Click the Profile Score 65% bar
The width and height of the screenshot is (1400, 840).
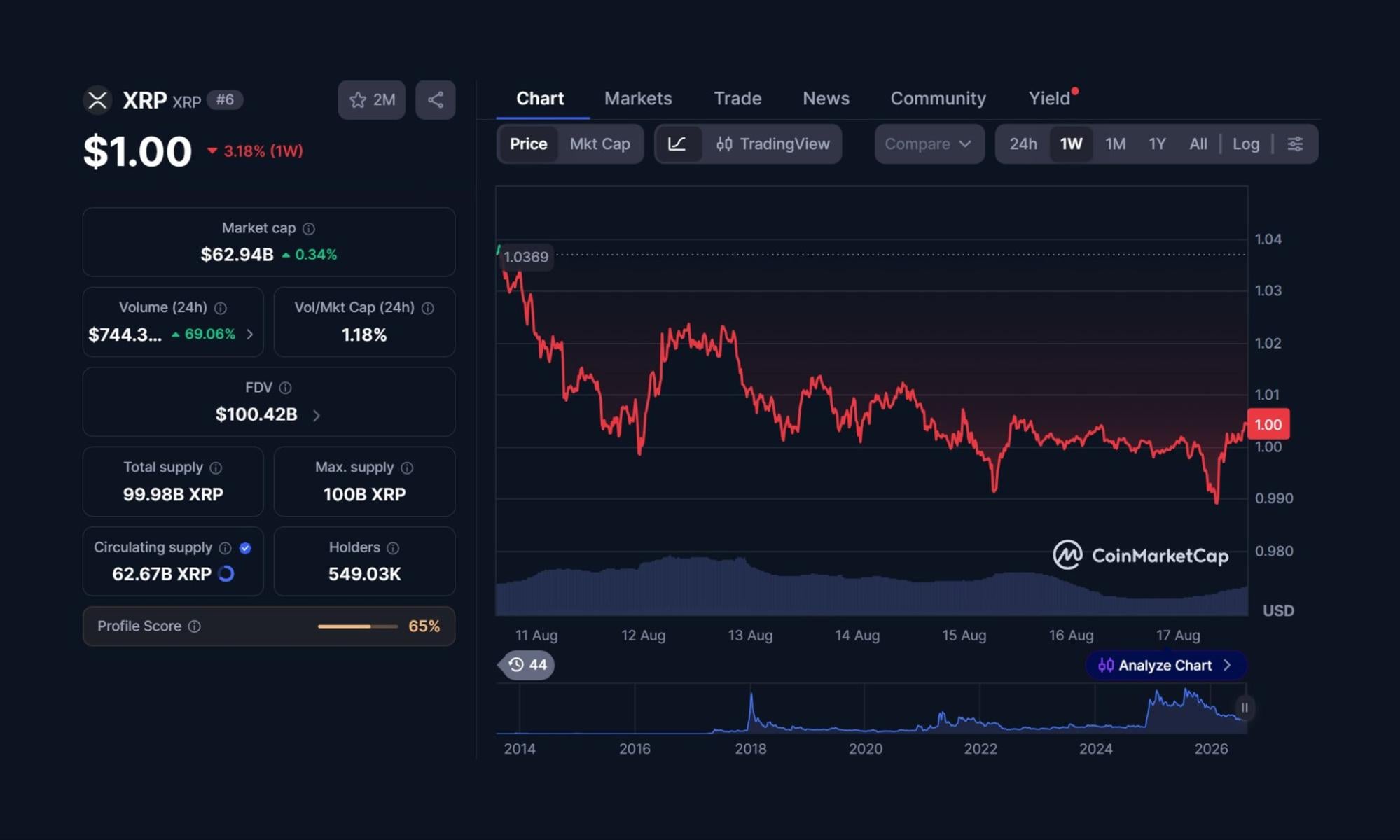(358, 626)
